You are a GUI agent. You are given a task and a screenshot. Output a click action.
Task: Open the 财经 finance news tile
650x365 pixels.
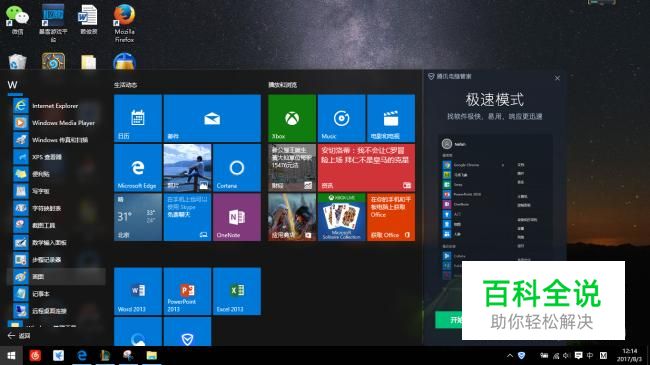click(292, 168)
